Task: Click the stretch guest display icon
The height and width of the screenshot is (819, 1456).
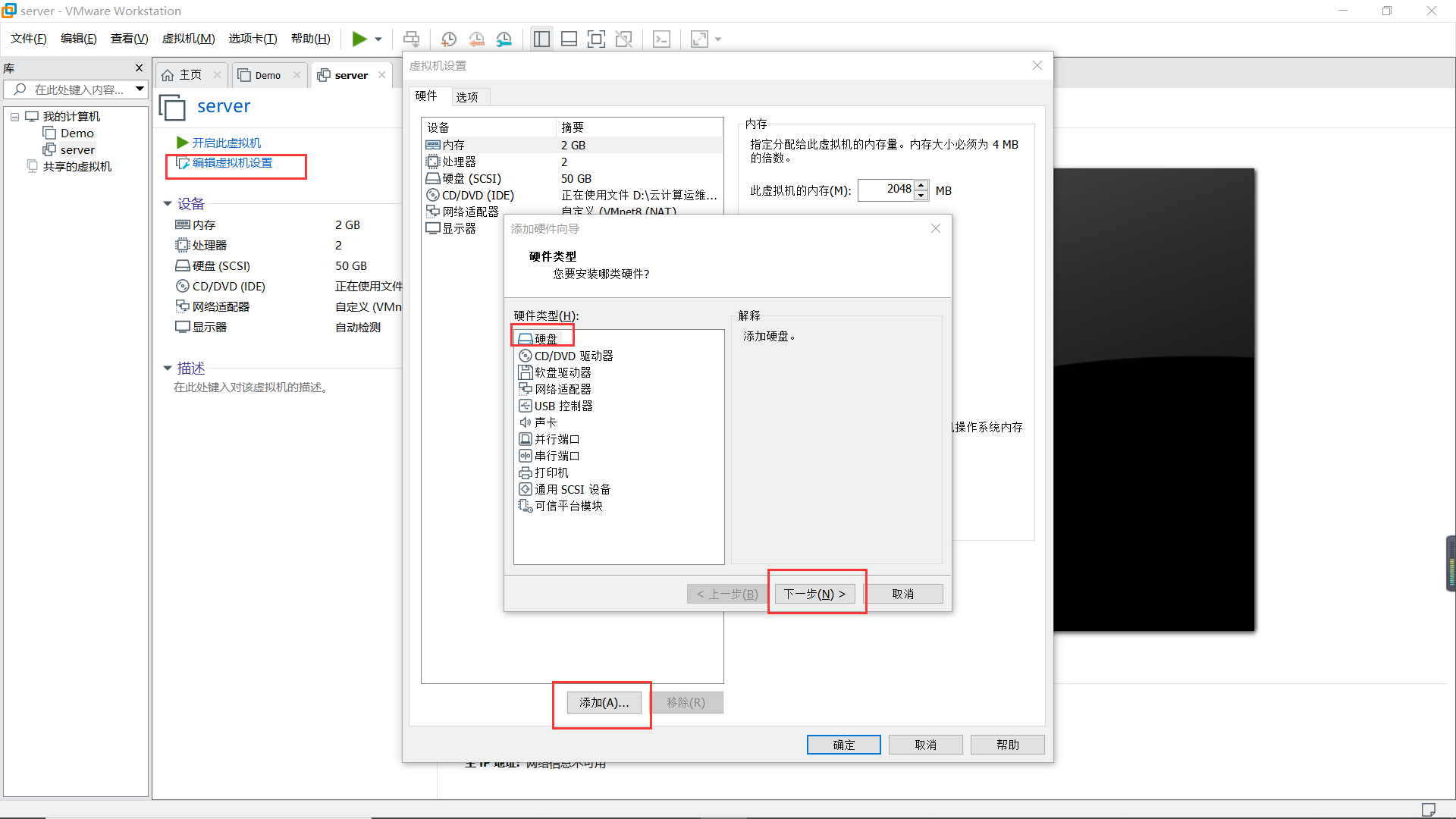Action: pyautogui.click(x=699, y=39)
